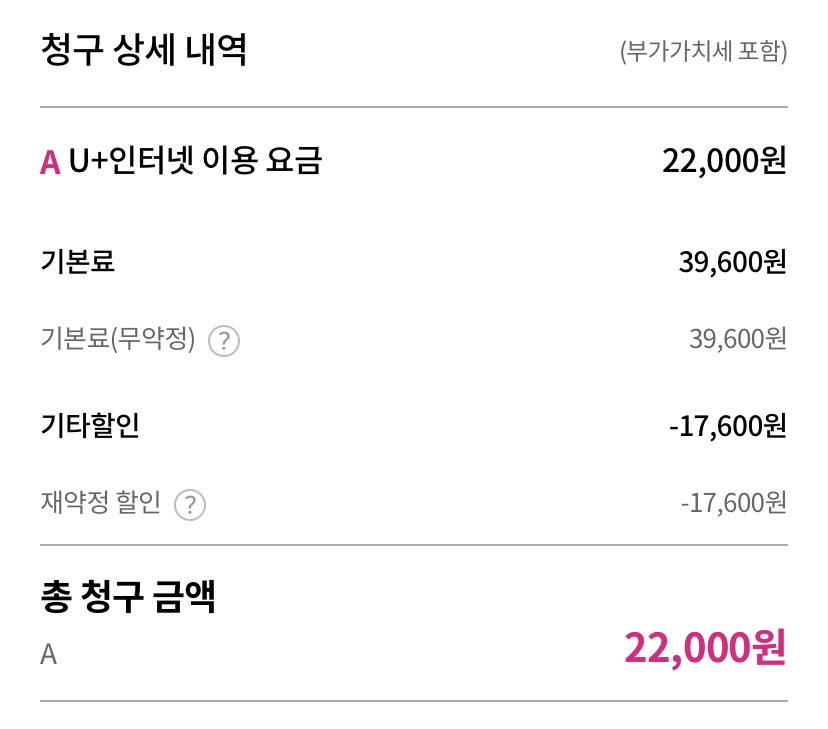Image resolution: width=828 pixels, height=729 pixels.
Task: Click the divider line above 총 청구 금액
Action: (414, 546)
